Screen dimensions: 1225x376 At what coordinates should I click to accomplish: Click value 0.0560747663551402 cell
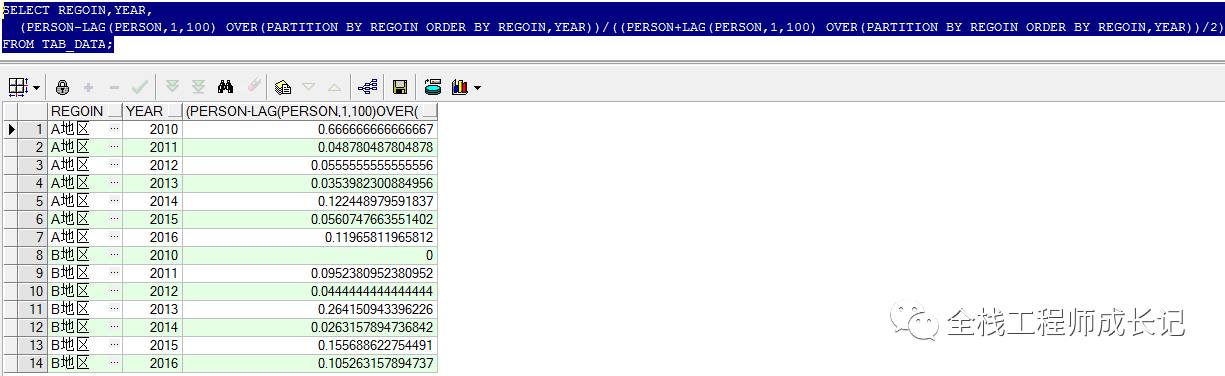tap(311, 219)
